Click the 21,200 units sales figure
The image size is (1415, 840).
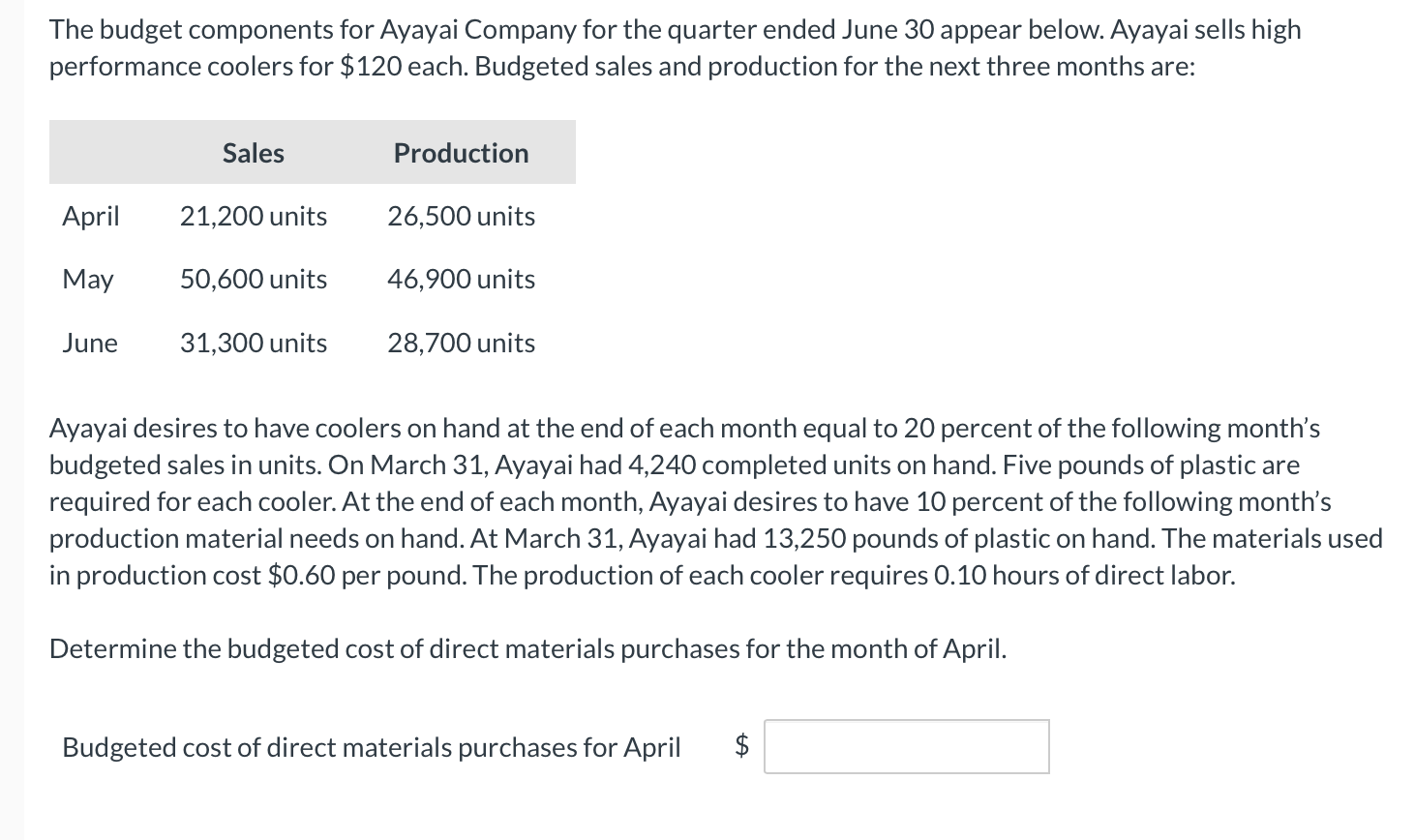click(253, 216)
